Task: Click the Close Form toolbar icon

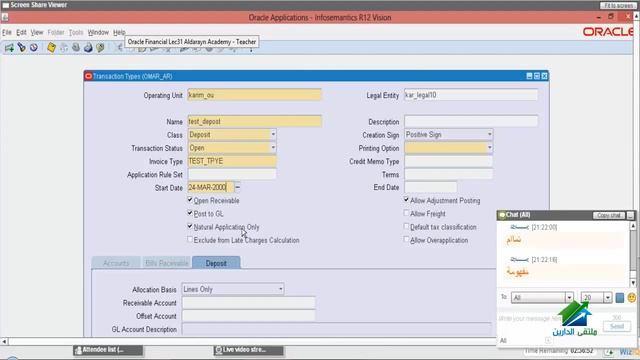Action: [x=100, y=48]
